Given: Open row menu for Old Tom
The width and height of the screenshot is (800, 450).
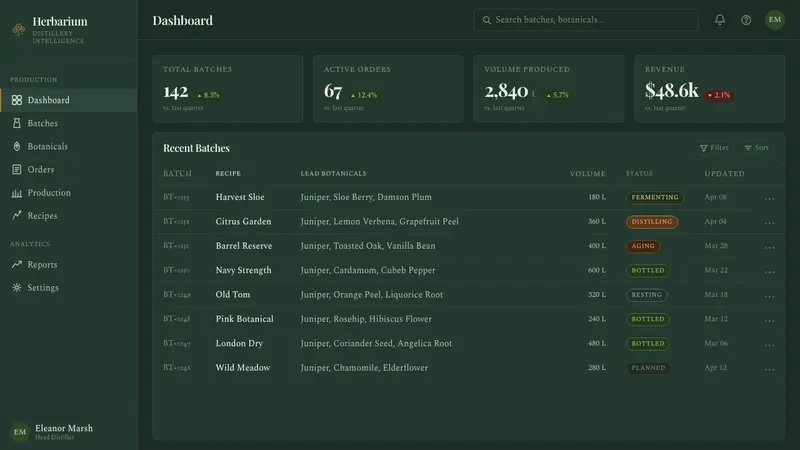Looking at the screenshot, I should [x=769, y=296].
